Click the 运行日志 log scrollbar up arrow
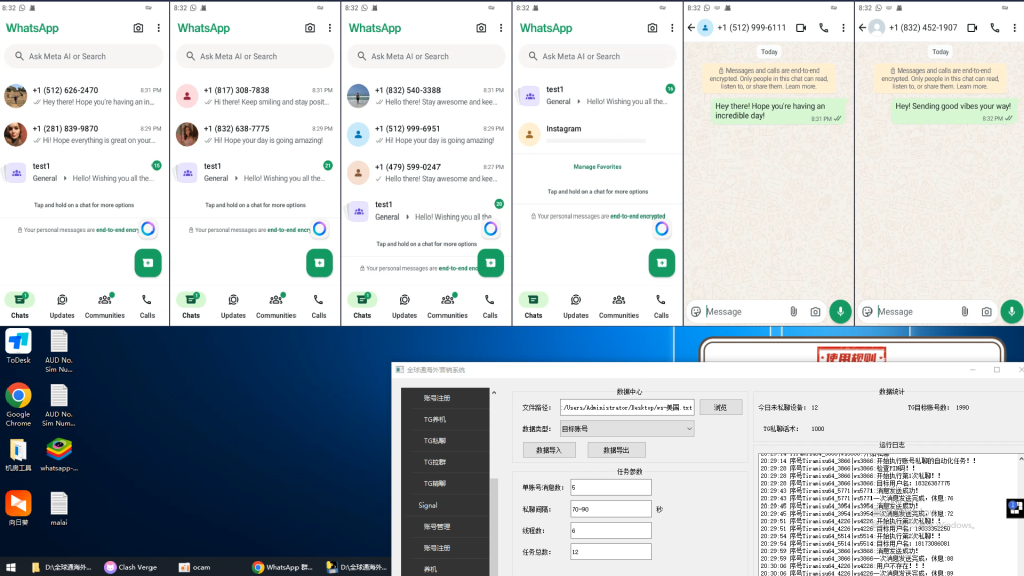Screen dimensions: 1024x576 (1020, 459)
